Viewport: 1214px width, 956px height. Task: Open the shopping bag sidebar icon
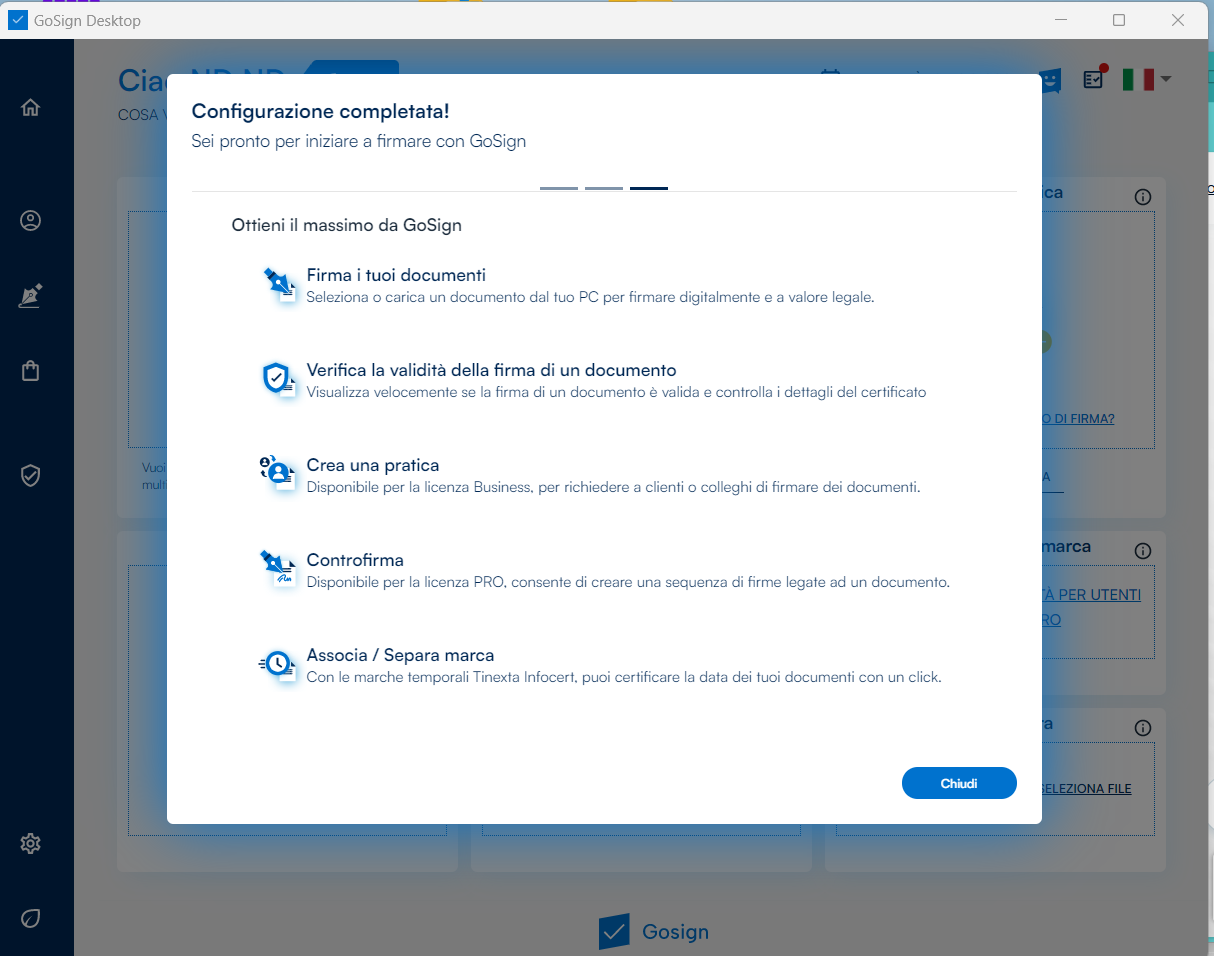tap(30, 371)
